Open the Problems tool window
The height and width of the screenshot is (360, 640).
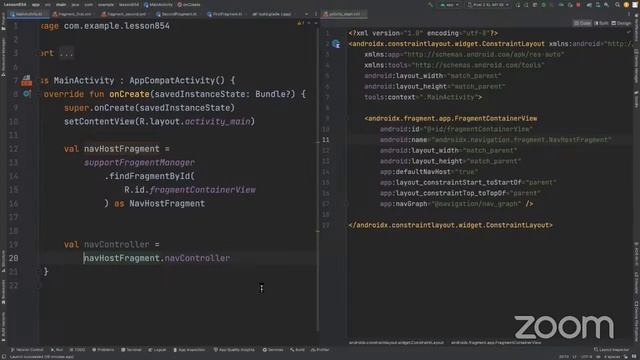[x=103, y=350]
